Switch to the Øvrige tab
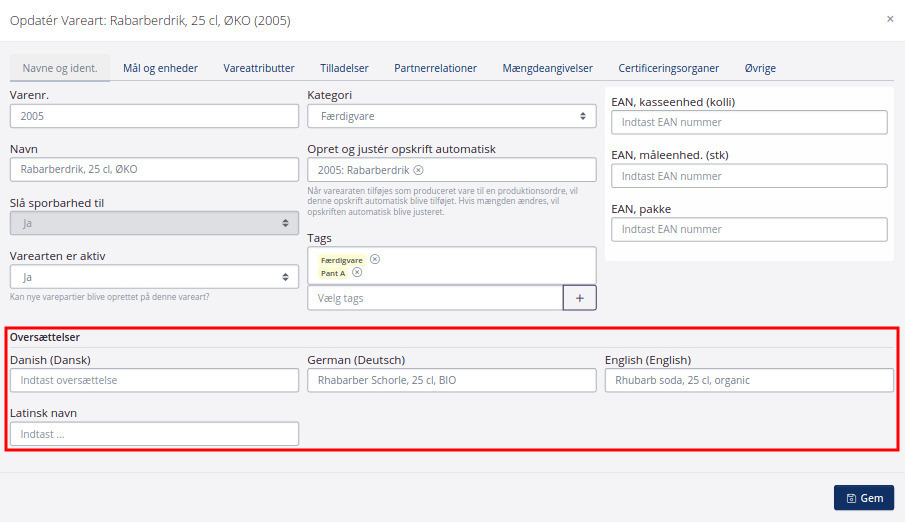 coord(759,68)
